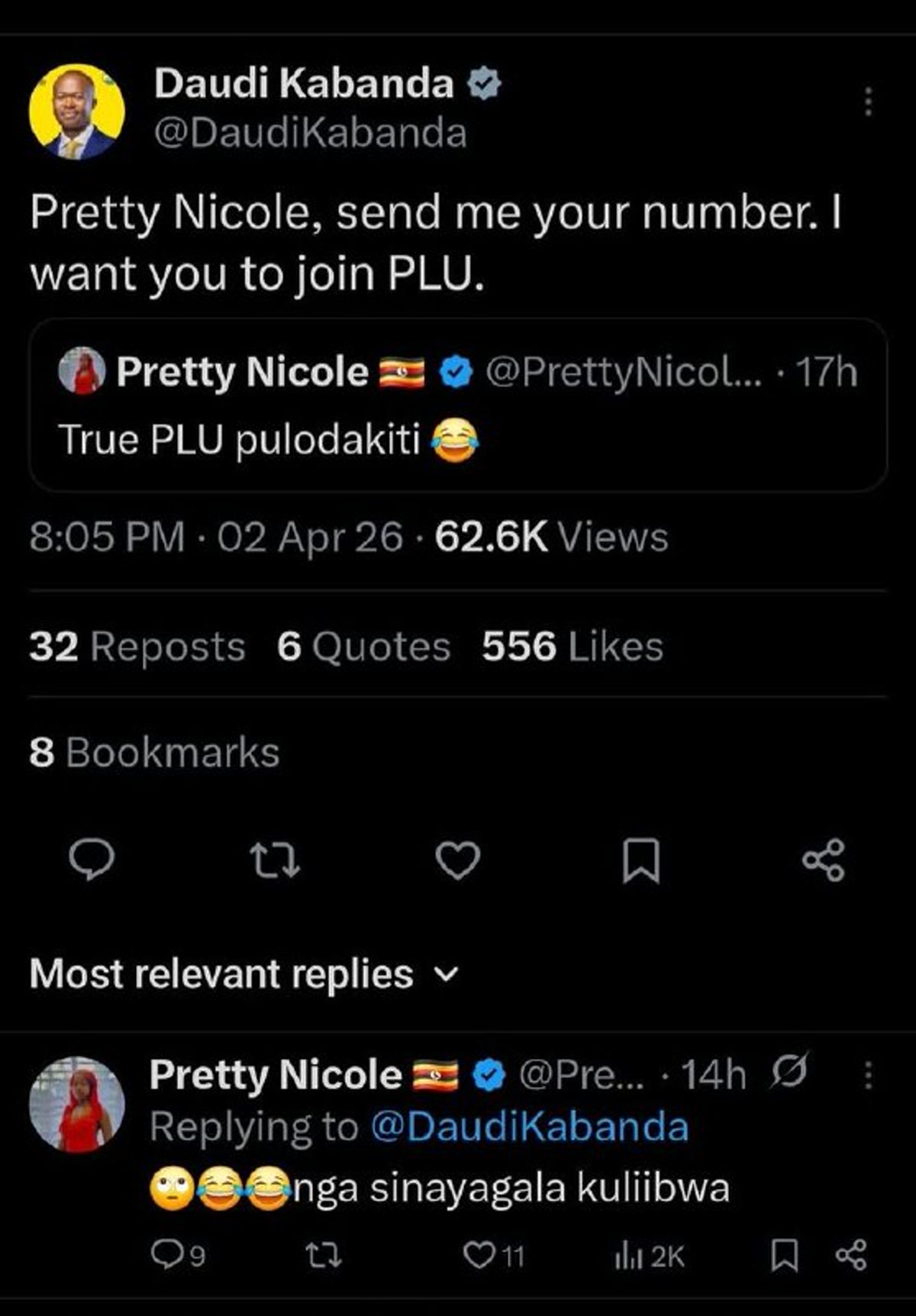Repost Pretty Nicole's reply
This screenshot has width=916, height=1316.
pos(324,1256)
